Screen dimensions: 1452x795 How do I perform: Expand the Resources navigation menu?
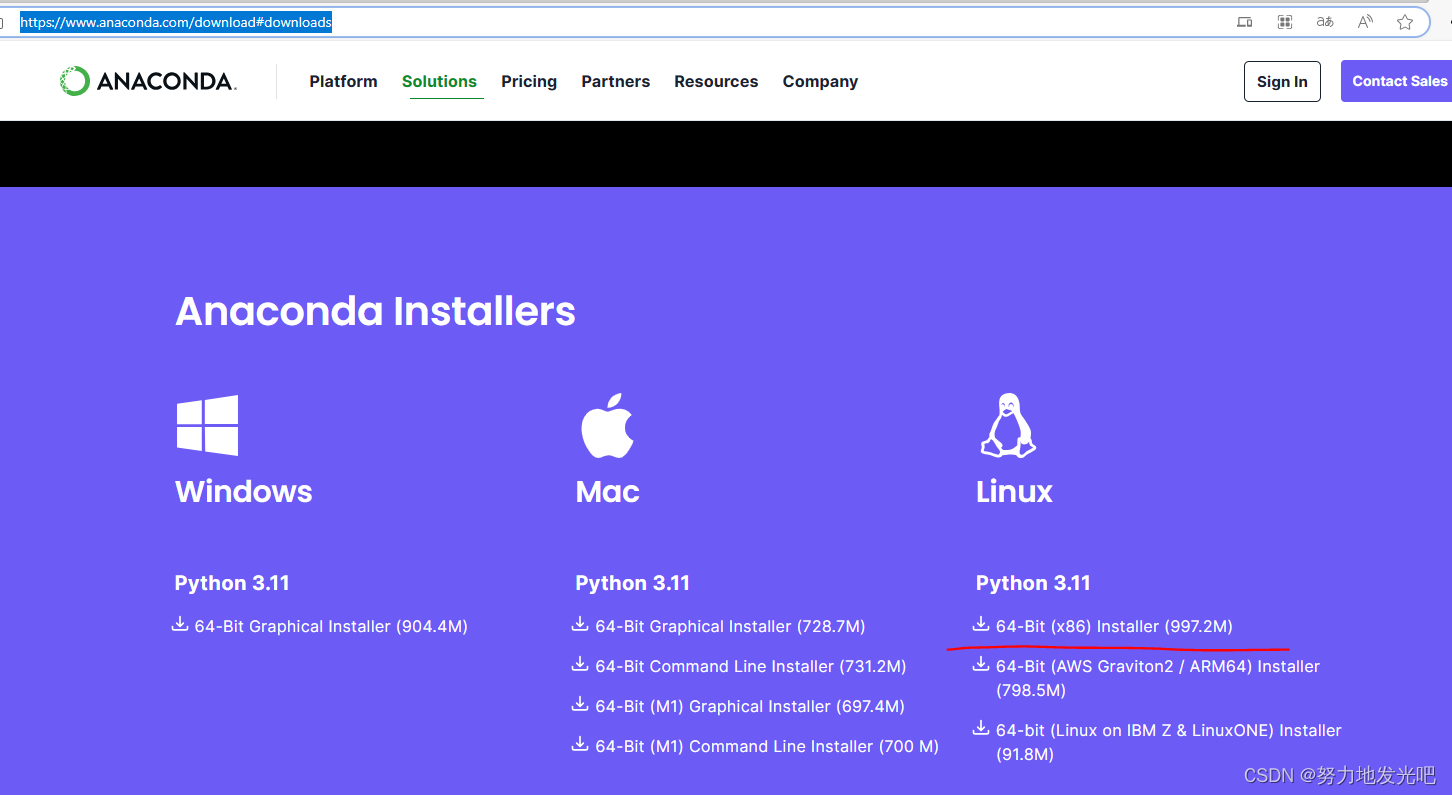click(x=716, y=81)
